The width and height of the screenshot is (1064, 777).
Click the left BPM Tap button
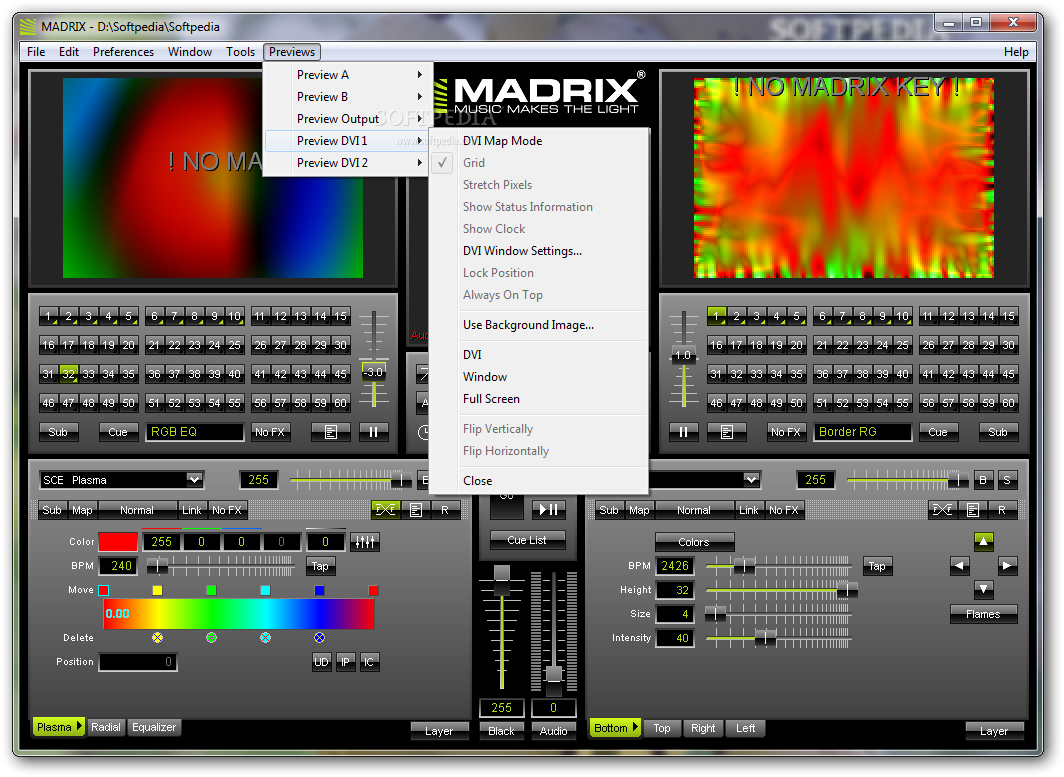(x=320, y=566)
